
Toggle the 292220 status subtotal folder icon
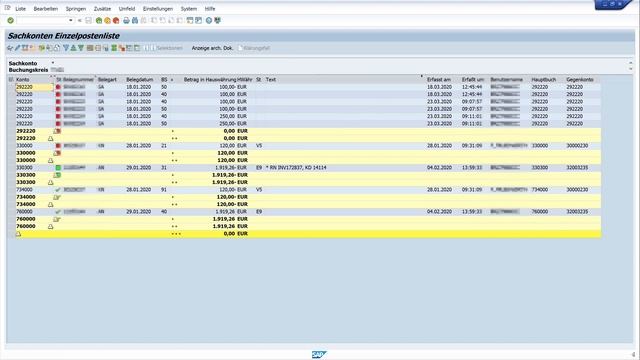57,131
